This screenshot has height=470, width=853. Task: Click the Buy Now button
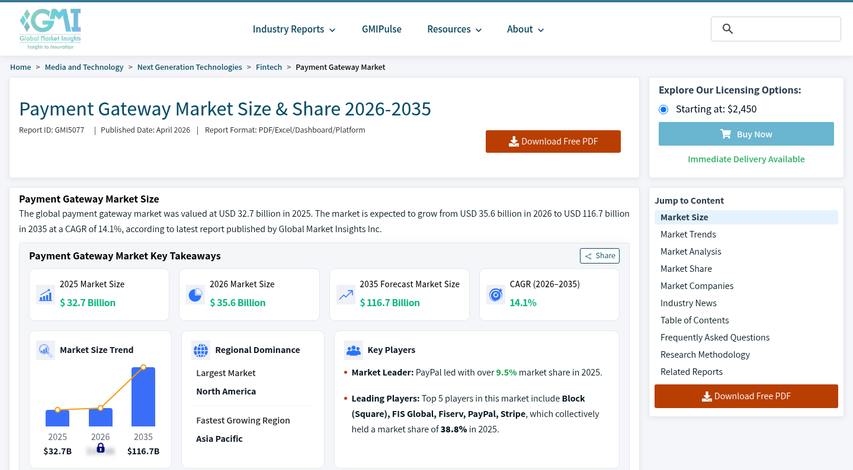click(x=746, y=134)
